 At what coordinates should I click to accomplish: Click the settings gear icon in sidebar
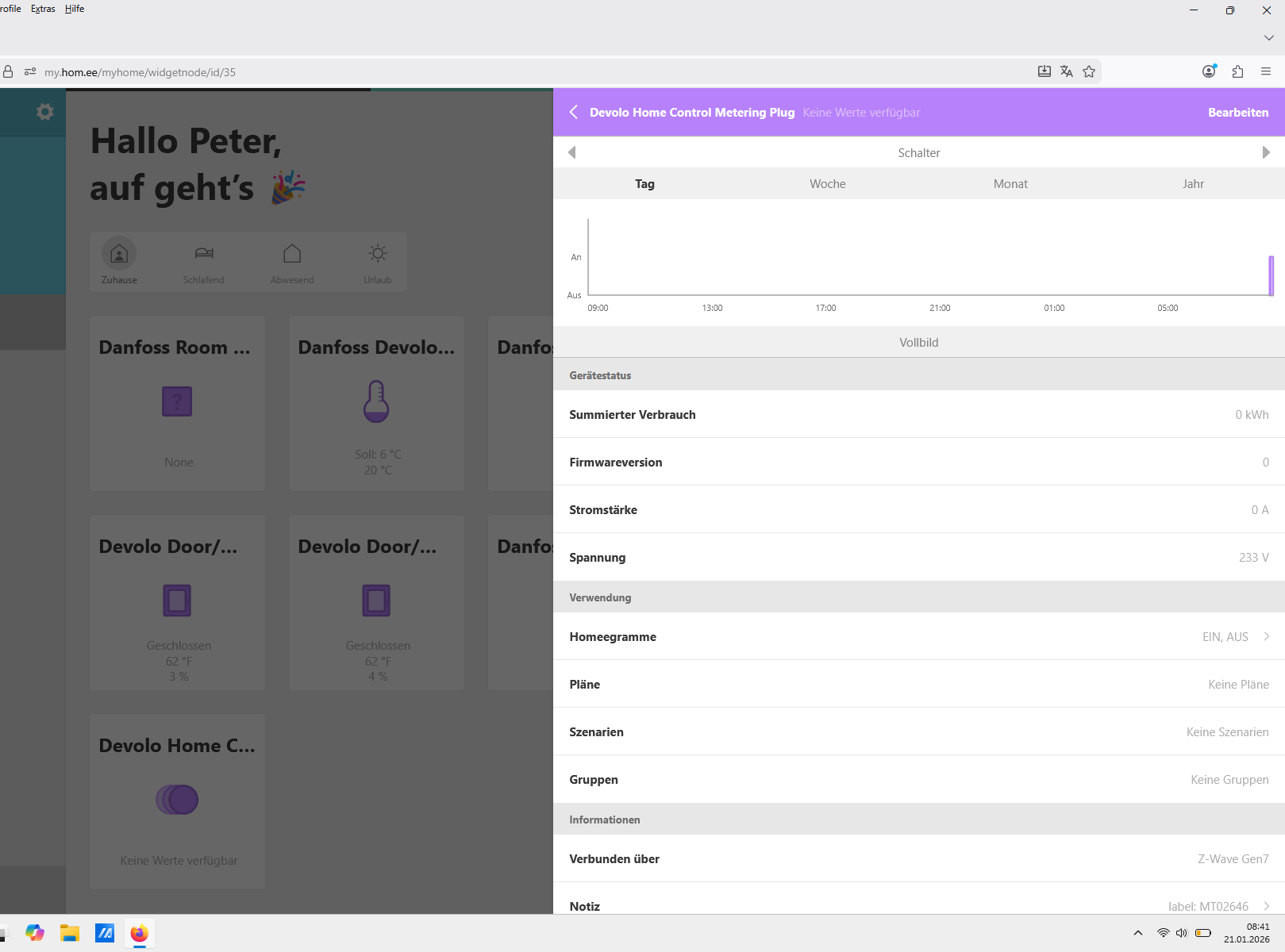(x=45, y=112)
